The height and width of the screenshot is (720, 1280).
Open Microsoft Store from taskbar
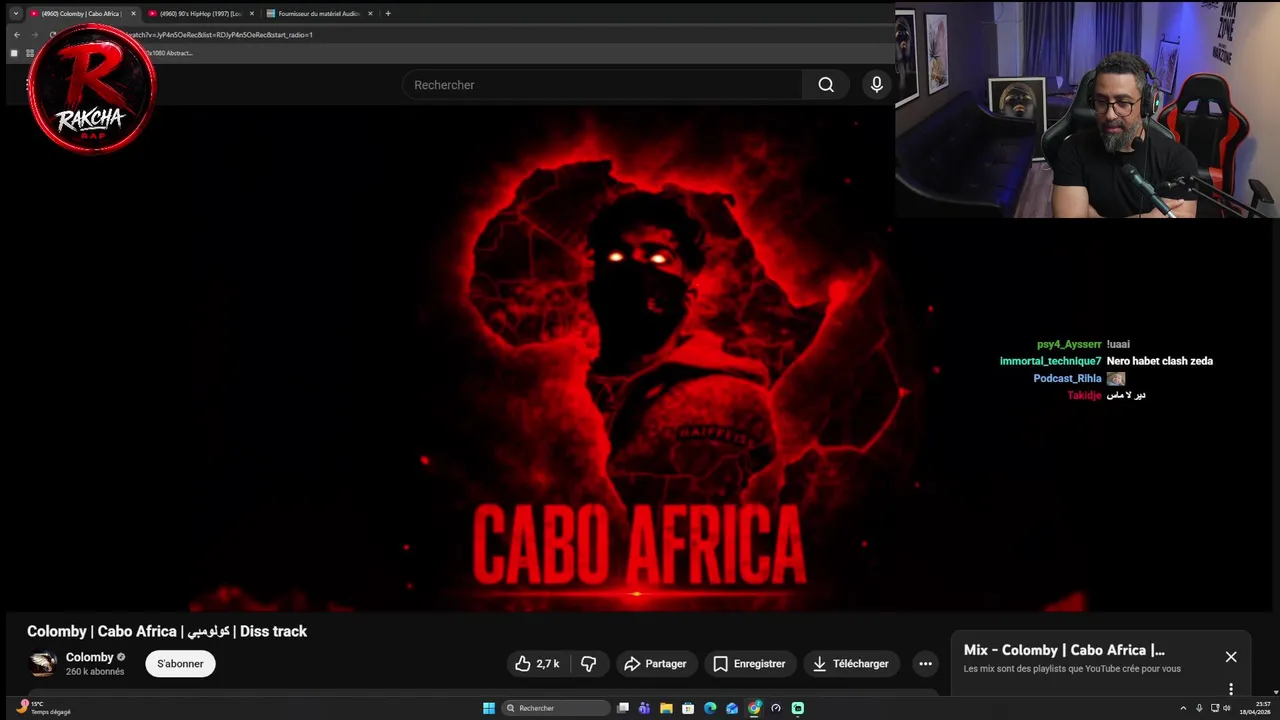click(688, 708)
